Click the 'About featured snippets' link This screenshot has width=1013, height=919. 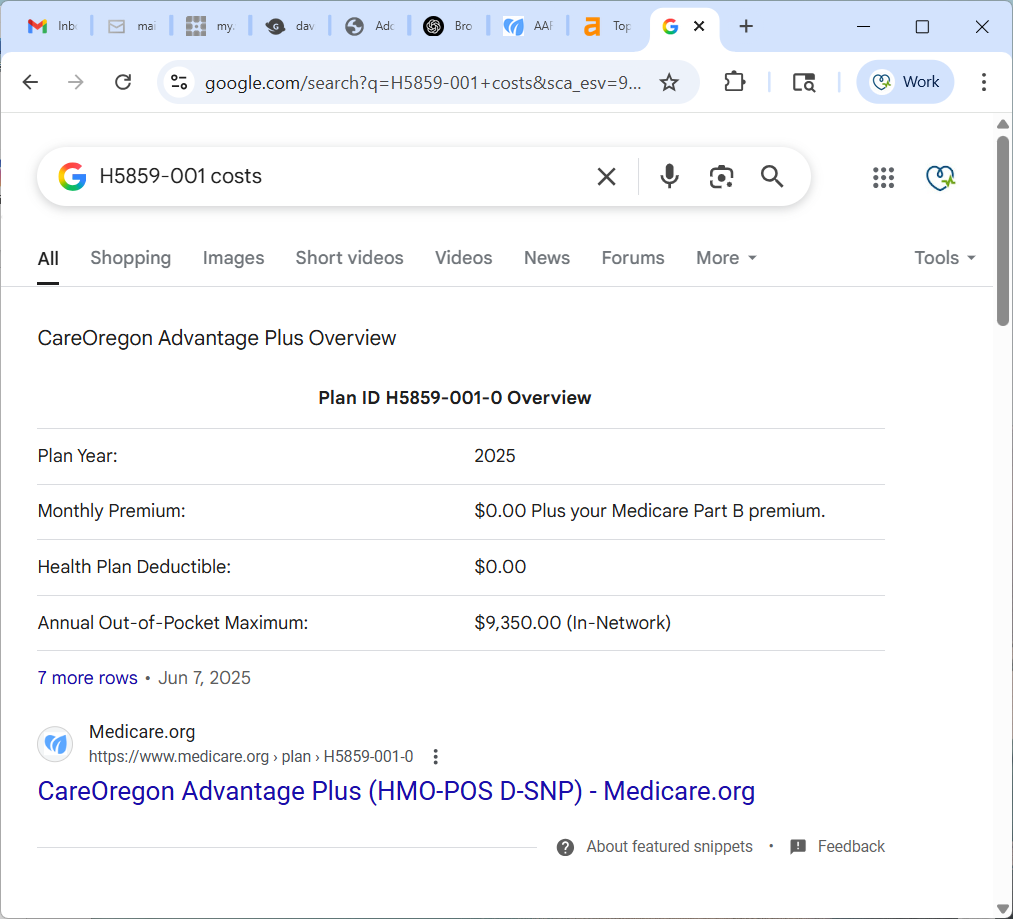[669, 847]
